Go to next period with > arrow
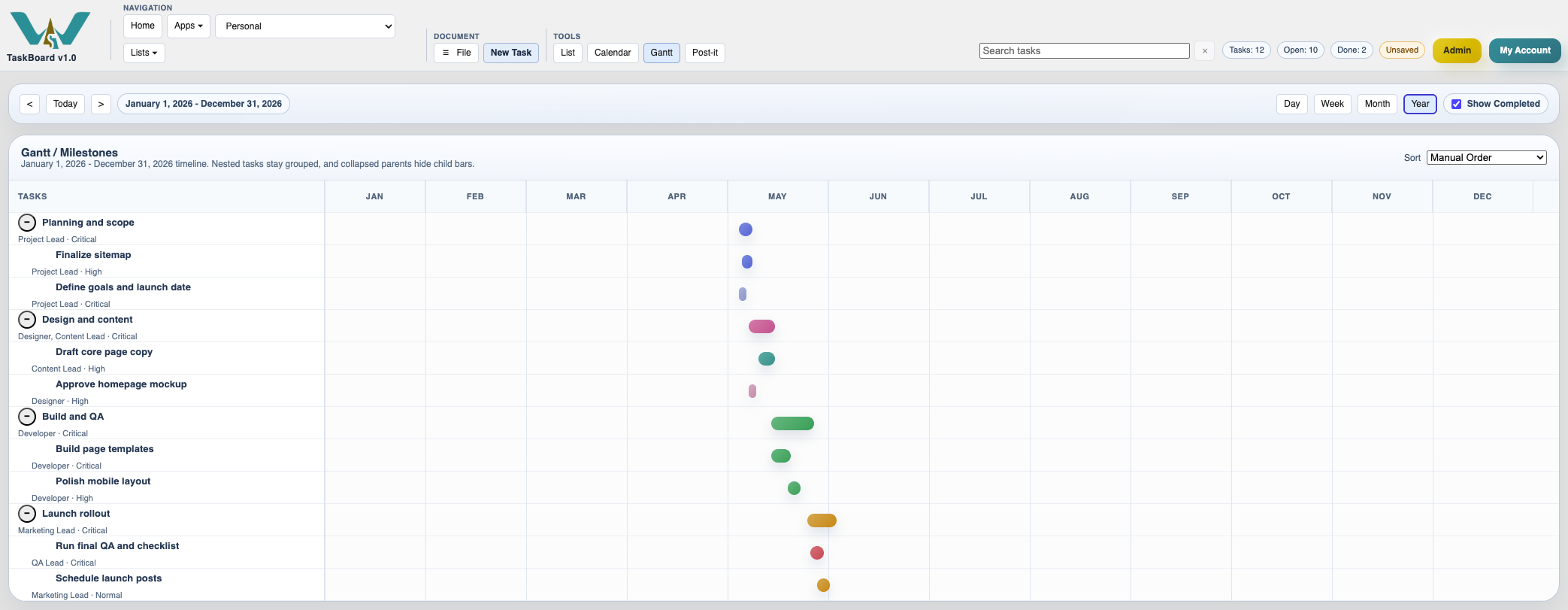Screen dimensions: 1568x610 (101, 104)
